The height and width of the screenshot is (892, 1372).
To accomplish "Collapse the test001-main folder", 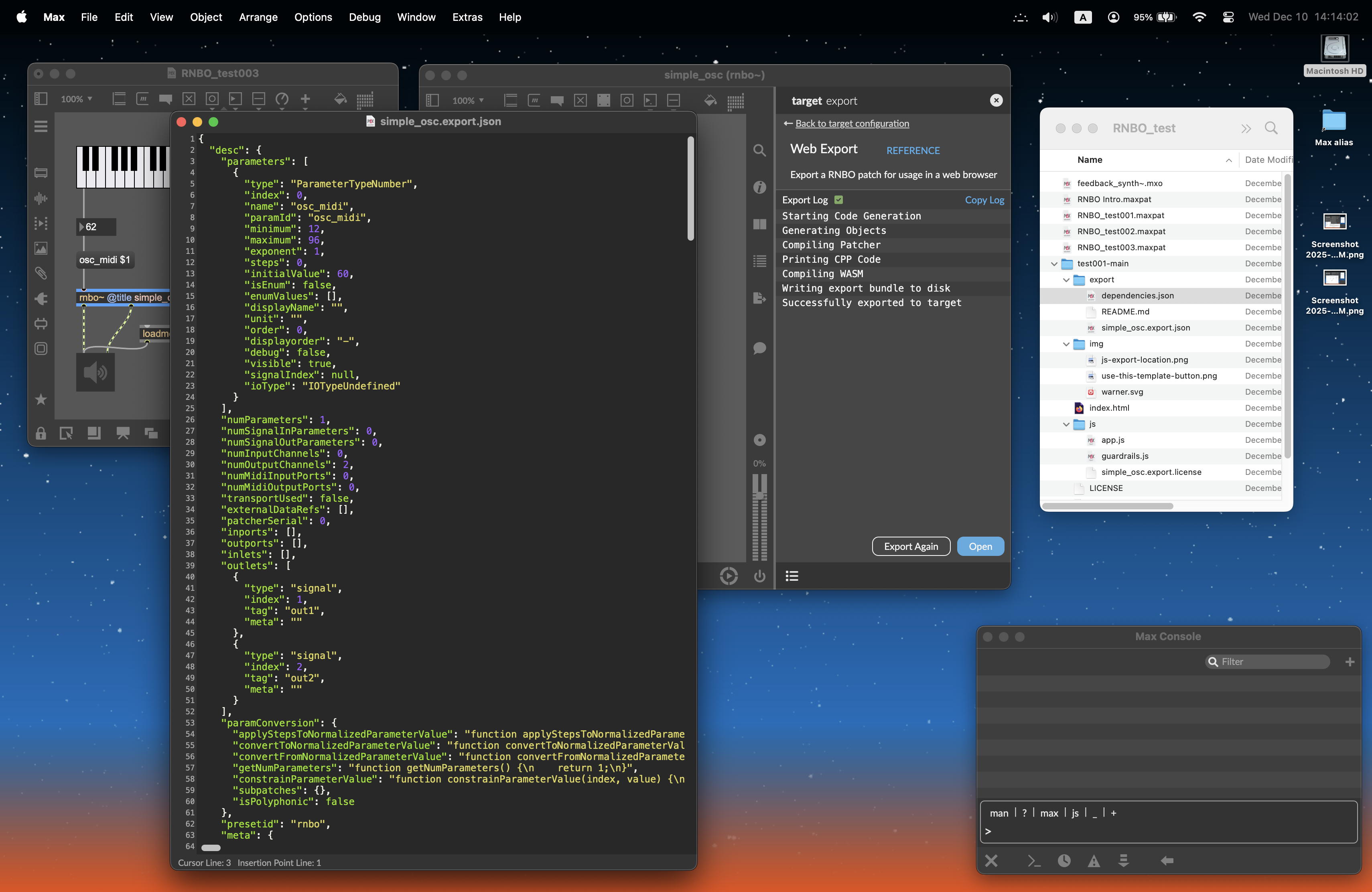I will click(x=1054, y=264).
